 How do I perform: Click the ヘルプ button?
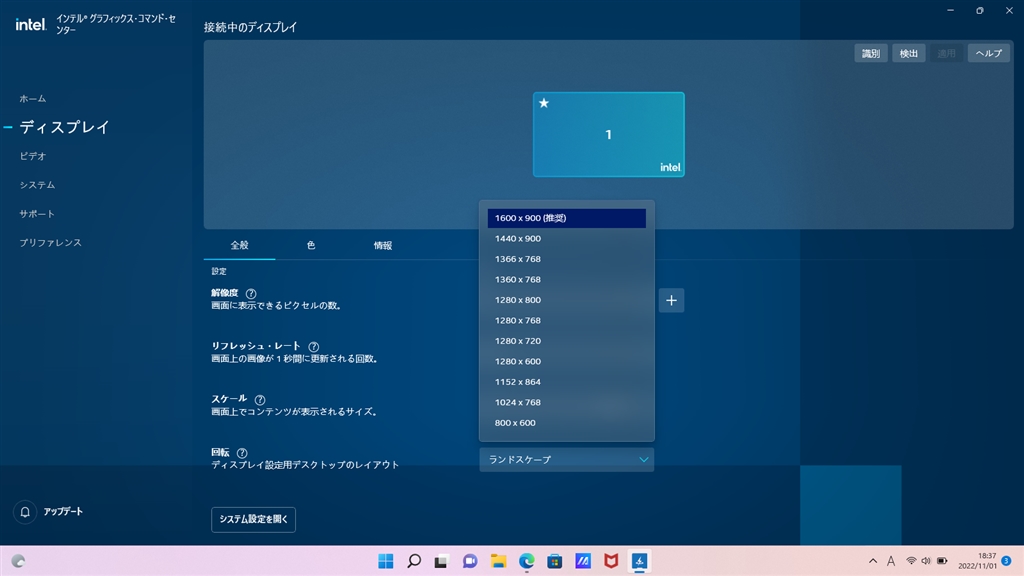(989, 54)
